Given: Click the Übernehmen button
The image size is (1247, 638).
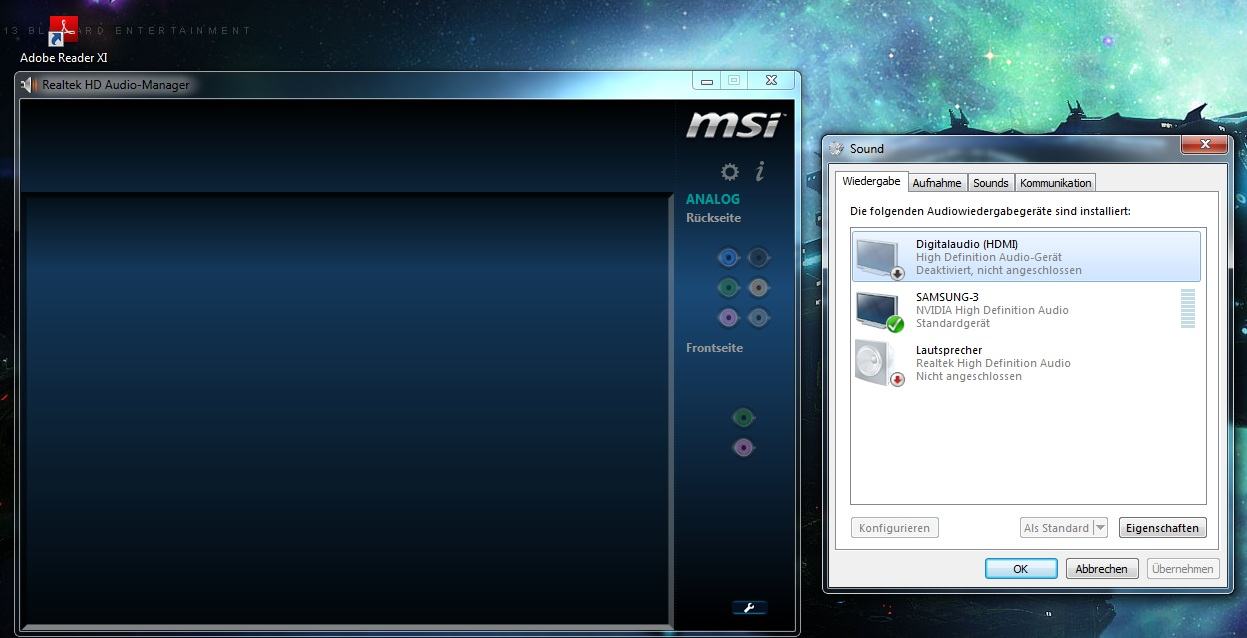Looking at the screenshot, I should tap(1183, 569).
